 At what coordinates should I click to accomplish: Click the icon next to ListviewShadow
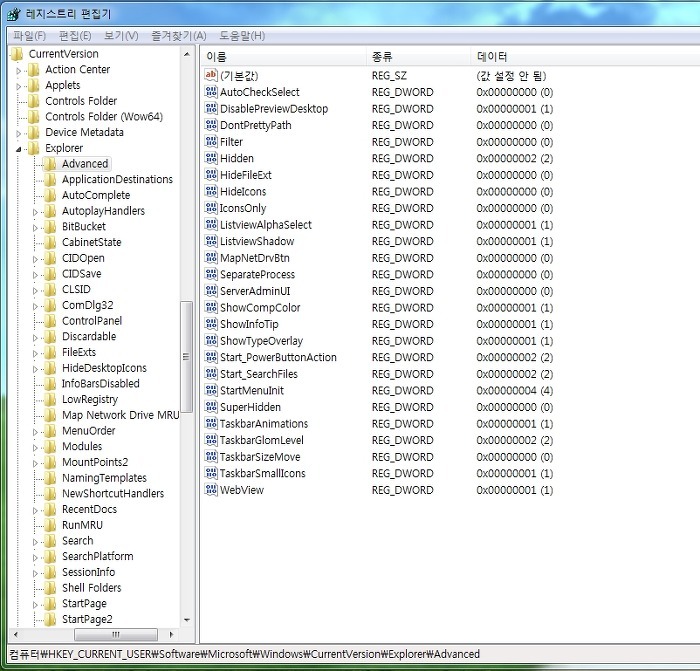pyautogui.click(x=211, y=241)
